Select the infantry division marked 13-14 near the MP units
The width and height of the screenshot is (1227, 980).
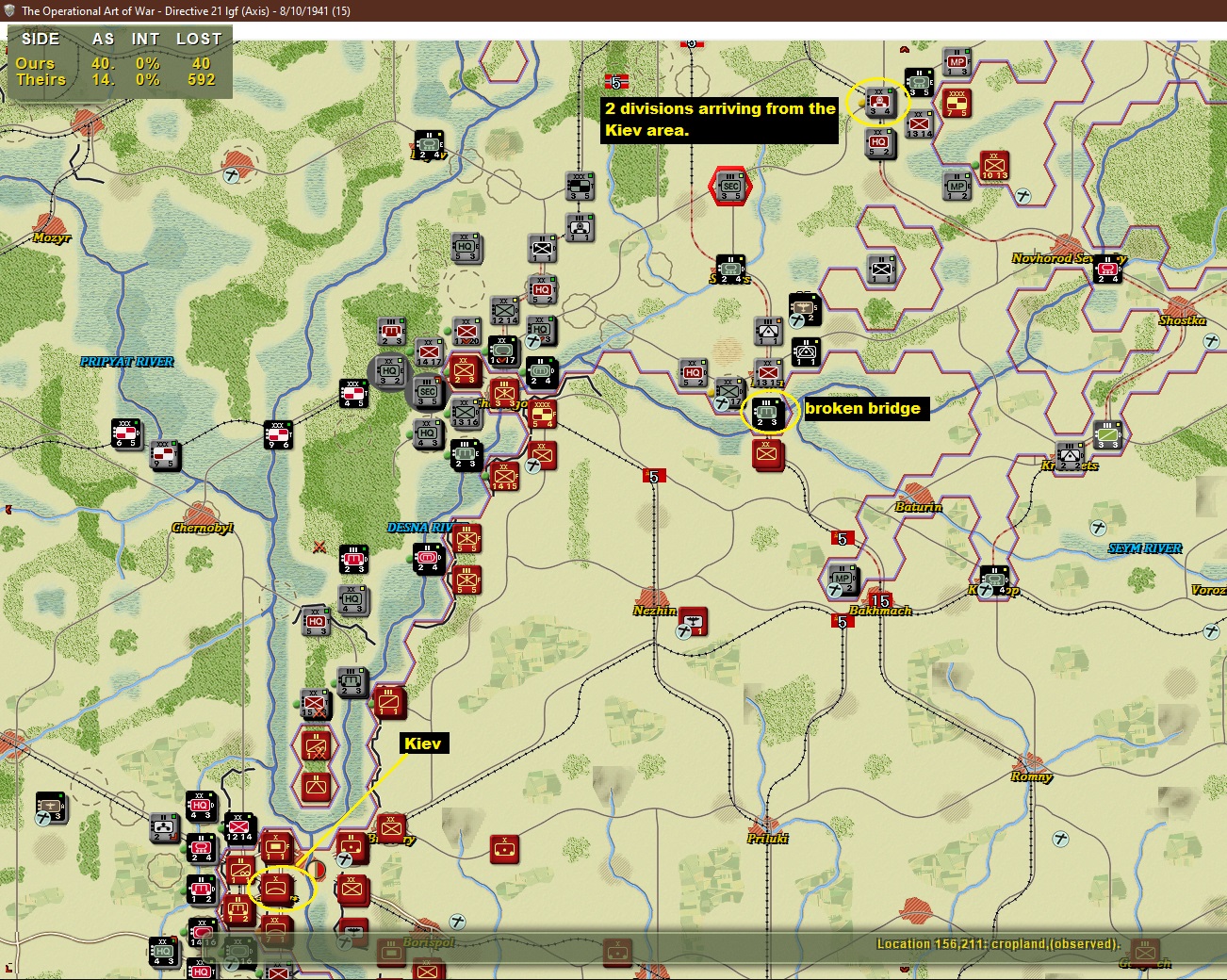(920, 123)
